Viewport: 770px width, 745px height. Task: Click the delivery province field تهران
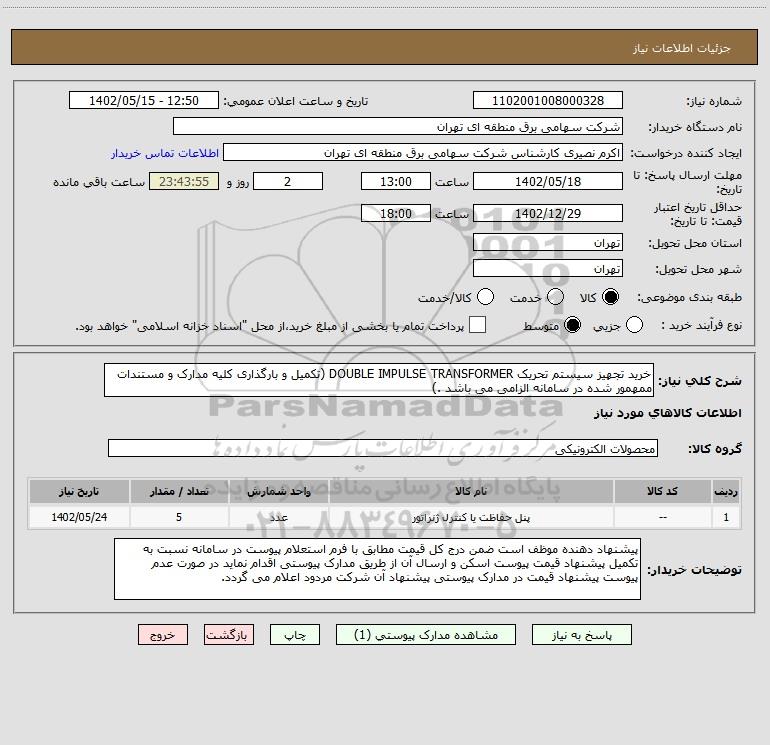click(548, 242)
